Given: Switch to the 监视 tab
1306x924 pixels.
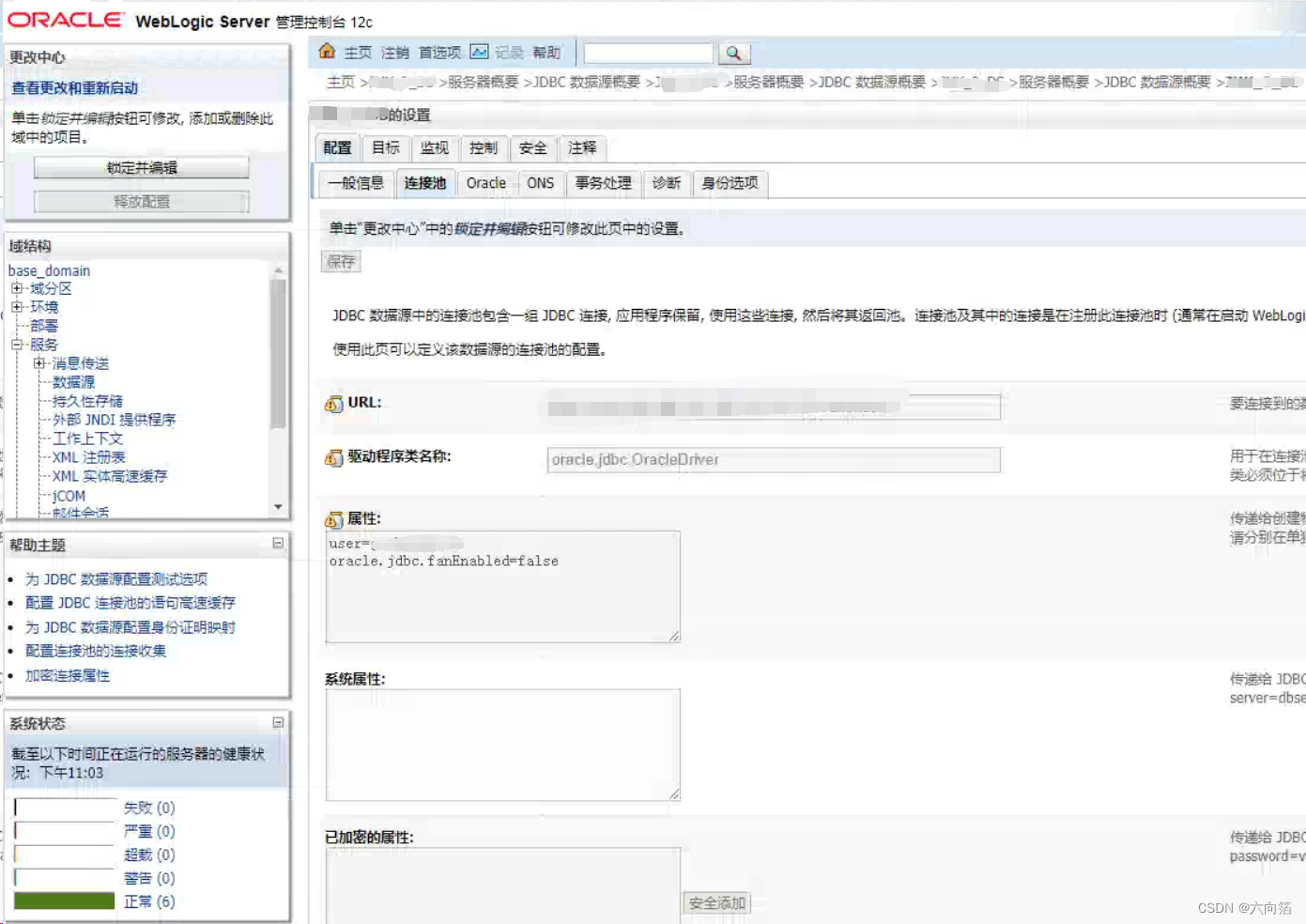Looking at the screenshot, I should tap(434, 147).
